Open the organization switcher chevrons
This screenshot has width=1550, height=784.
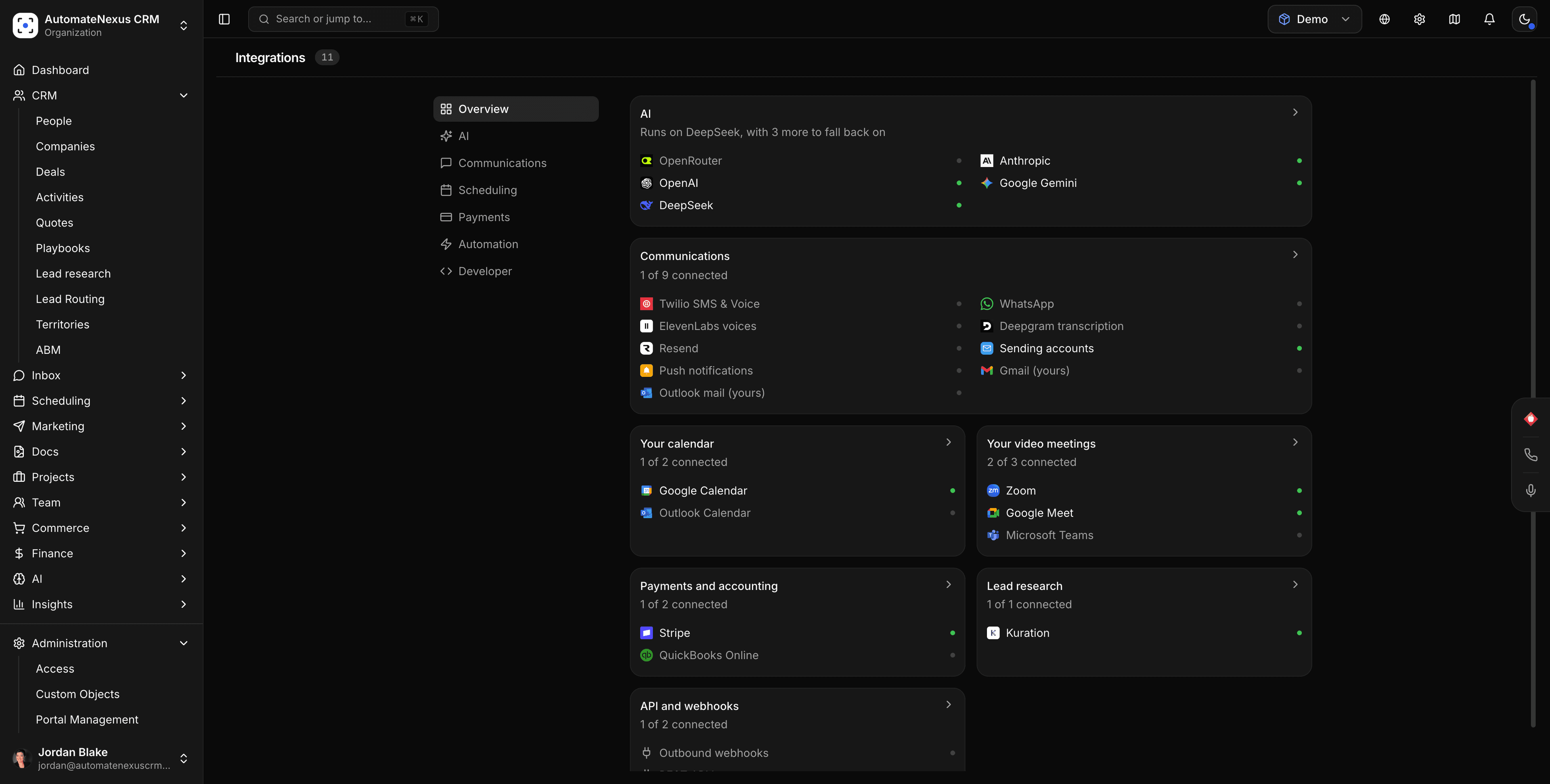[184, 25]
